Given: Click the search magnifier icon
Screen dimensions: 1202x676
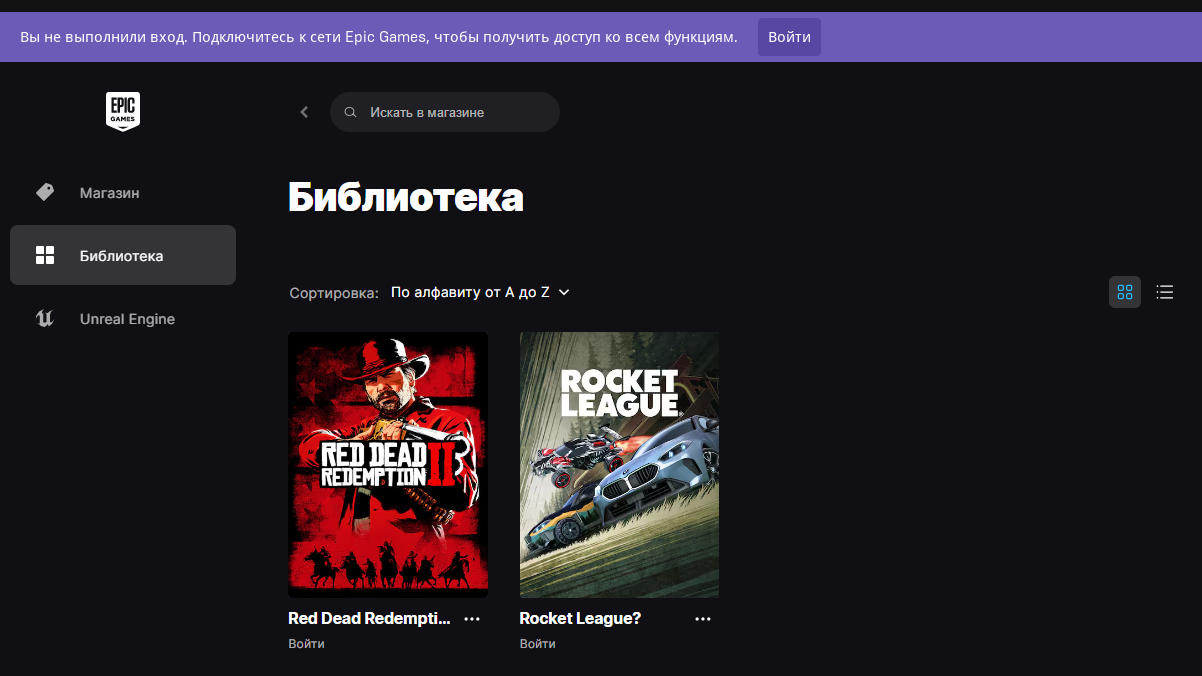Looking at the screenshot, I should tap(350, 112).
